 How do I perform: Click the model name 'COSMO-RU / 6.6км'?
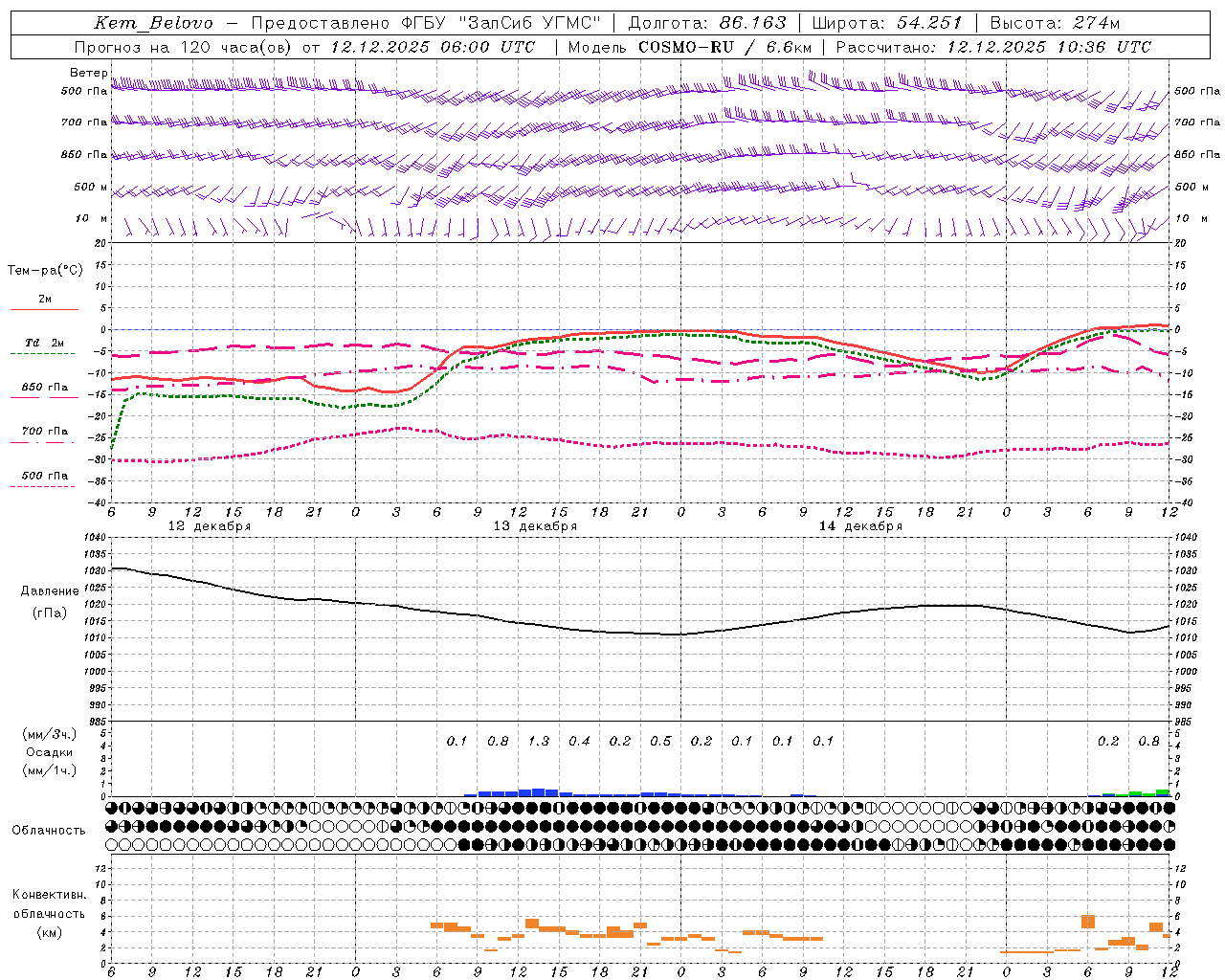click(724, 47)
